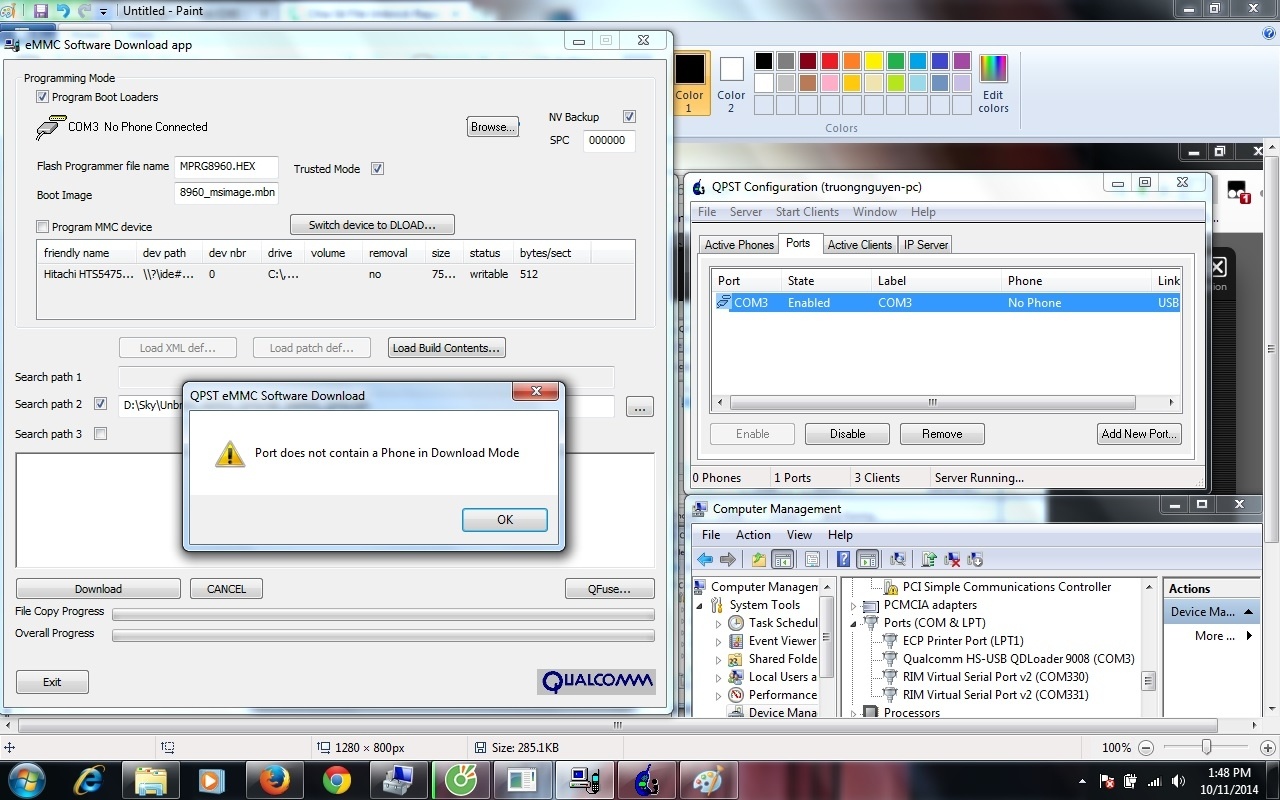
Task: Click volume speaker icon in system tray
Action: click(1178, 781)
